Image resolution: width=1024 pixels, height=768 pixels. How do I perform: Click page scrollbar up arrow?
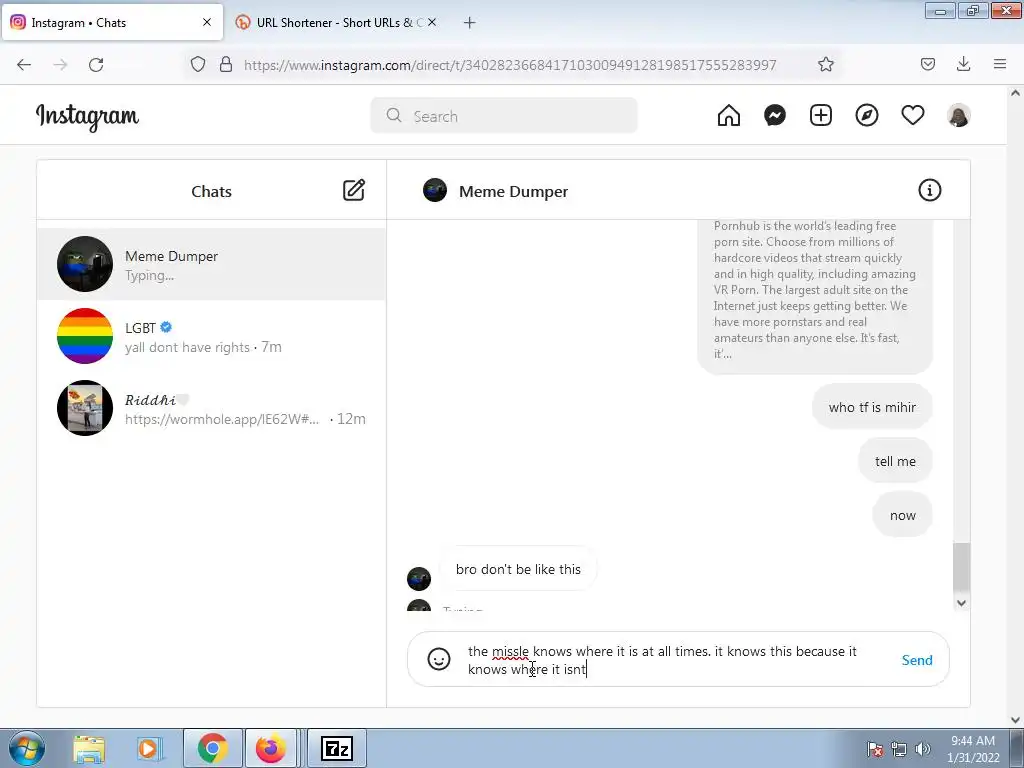click(1015, 93)
